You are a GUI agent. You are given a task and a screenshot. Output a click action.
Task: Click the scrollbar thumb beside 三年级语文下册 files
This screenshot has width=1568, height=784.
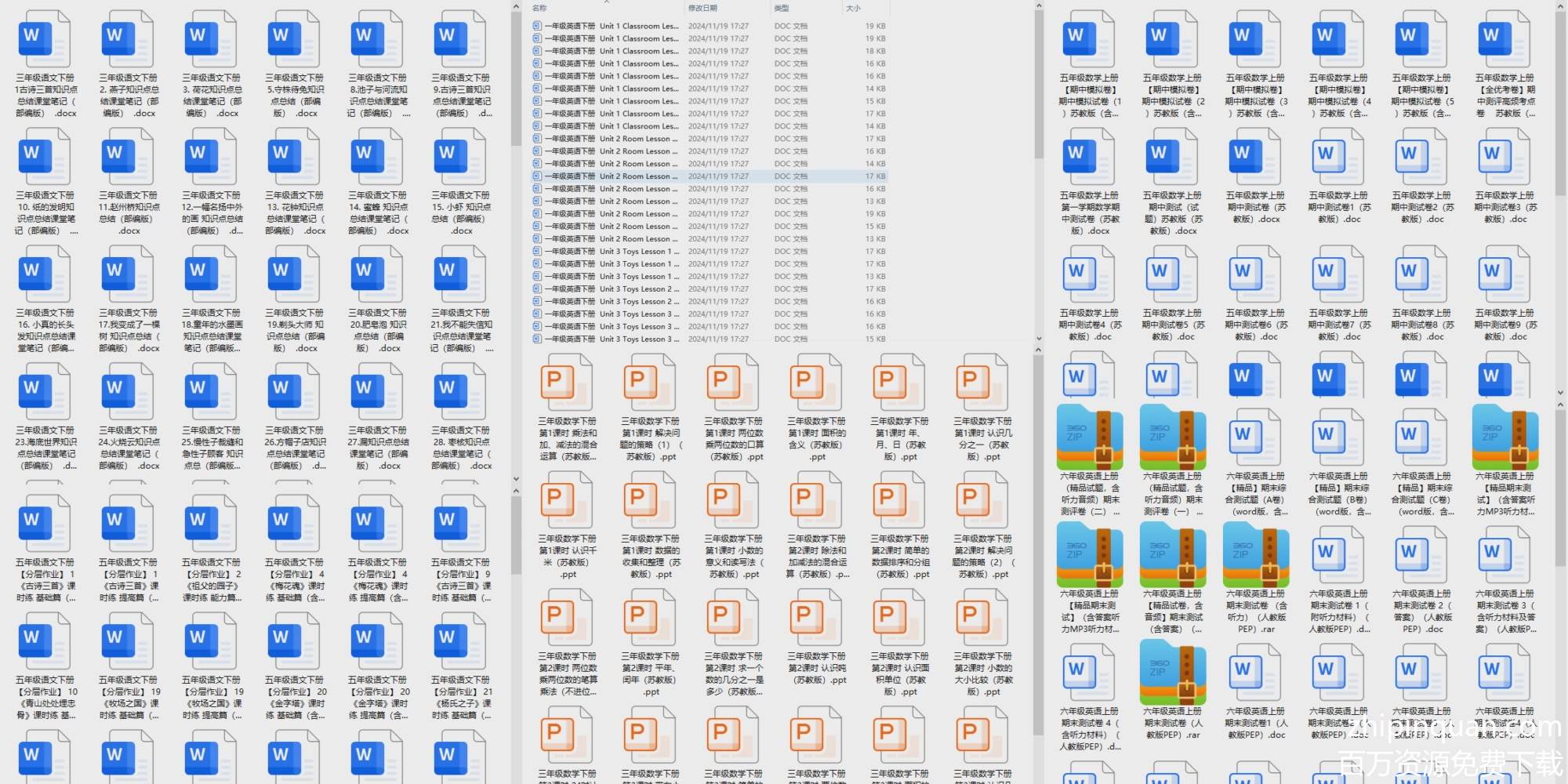tap(516, 78)
